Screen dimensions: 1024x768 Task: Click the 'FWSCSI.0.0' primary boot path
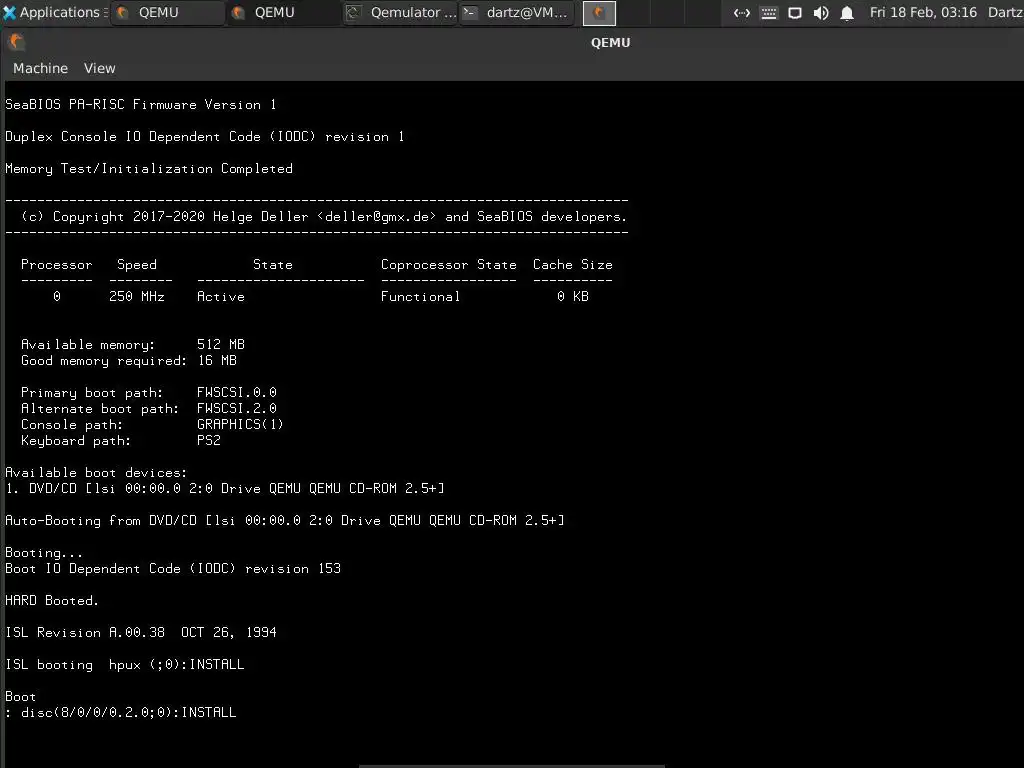coord(236,392)
